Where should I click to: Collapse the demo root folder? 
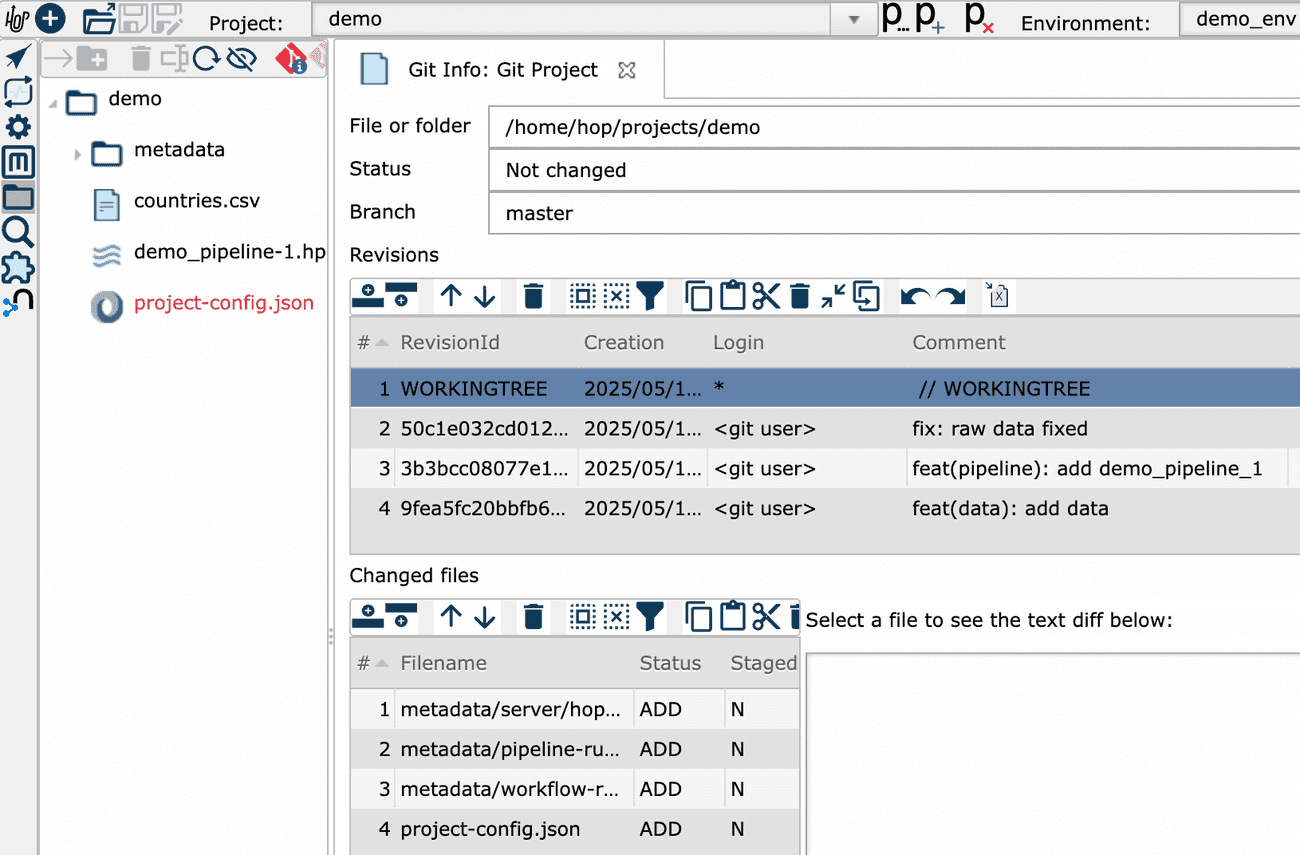(x=52, y=103)
